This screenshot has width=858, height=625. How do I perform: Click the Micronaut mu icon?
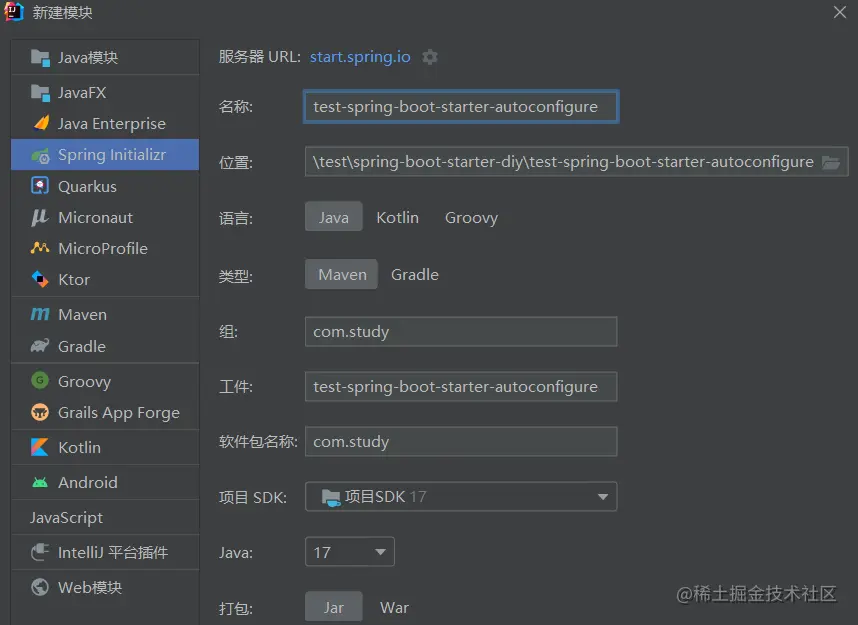39,217
